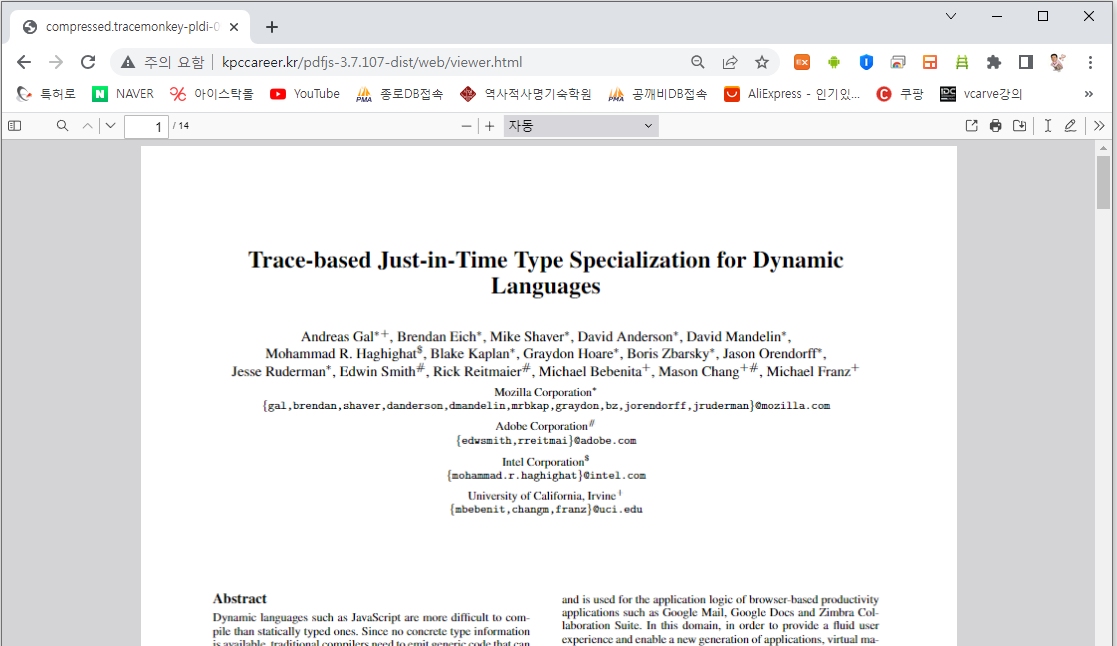The height and width of the screenshot is (646, 1117).
Task: Bookmark this page with star icon
Action: (762, 62)
